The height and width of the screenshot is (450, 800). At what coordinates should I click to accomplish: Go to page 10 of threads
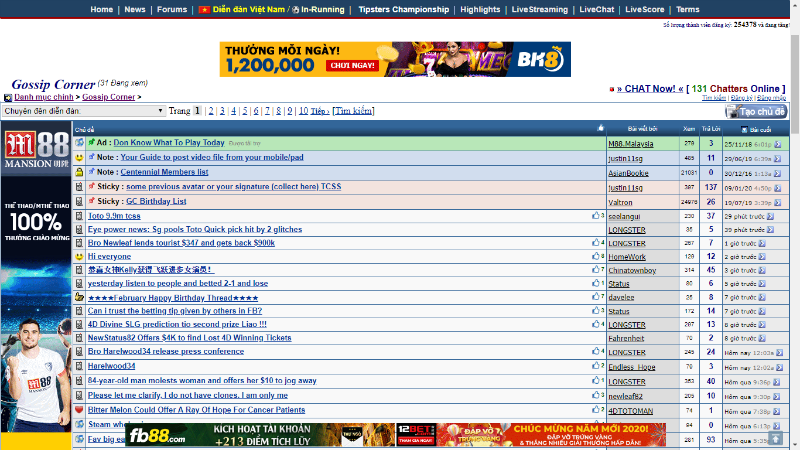[x=303, y=111]
